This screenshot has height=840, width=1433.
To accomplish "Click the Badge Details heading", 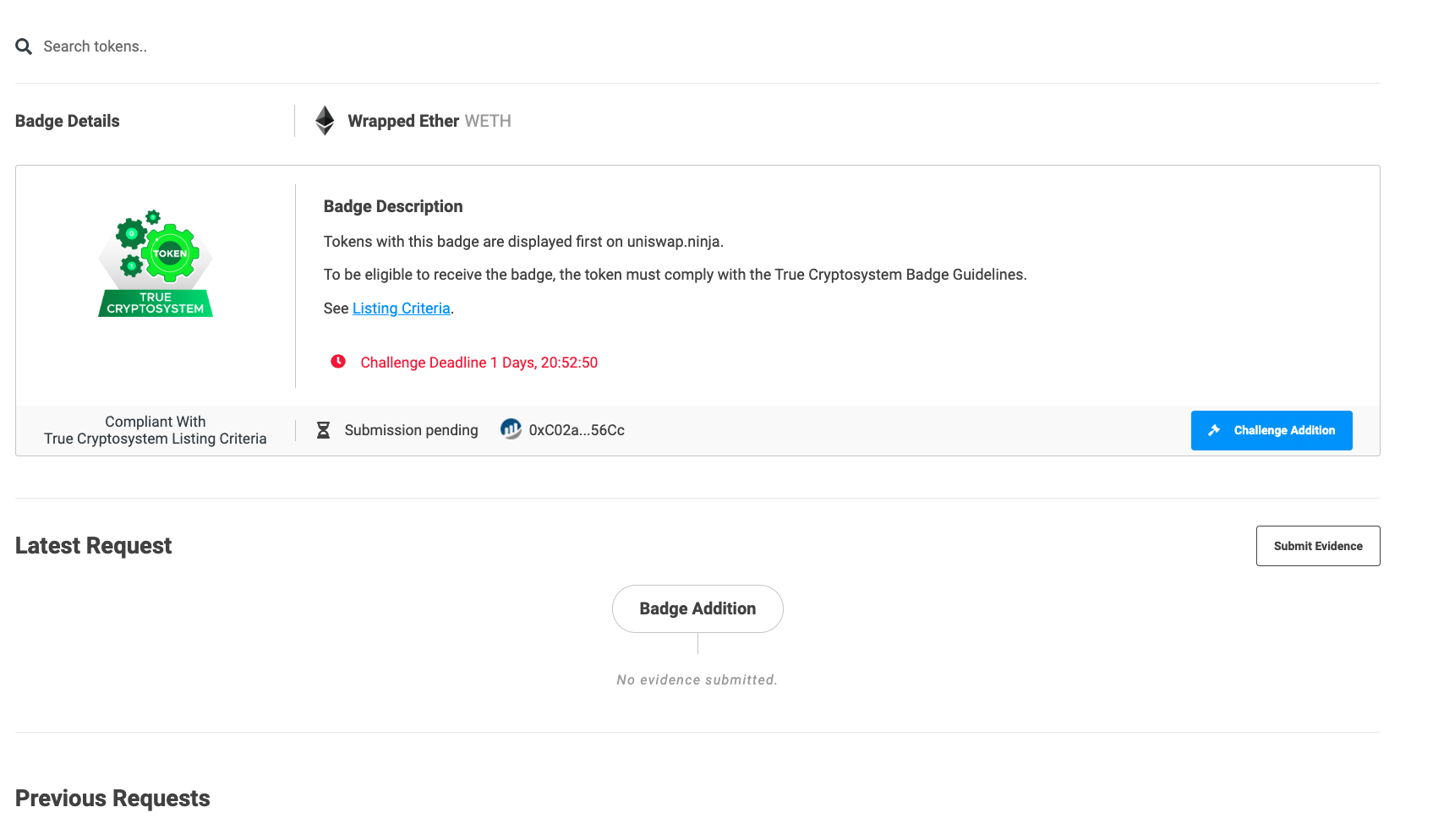I will [68, 121].
